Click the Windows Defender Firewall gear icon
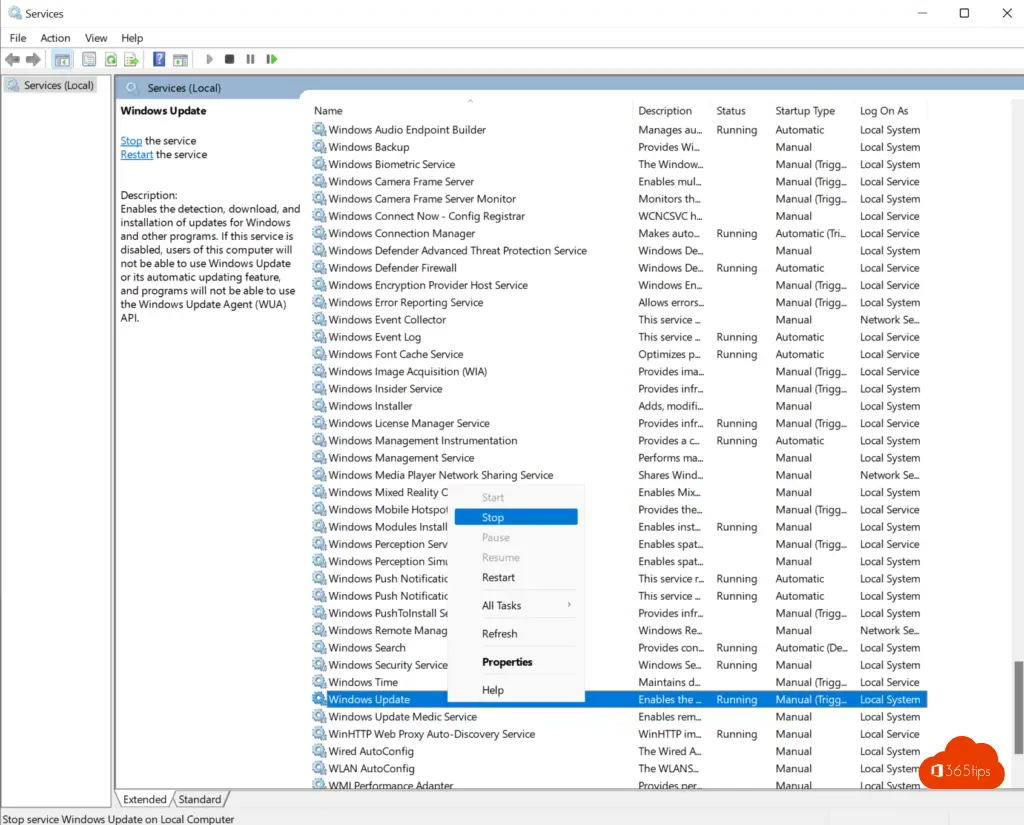1024x825 pixels. pyautogui.click(x=319, y=267)
